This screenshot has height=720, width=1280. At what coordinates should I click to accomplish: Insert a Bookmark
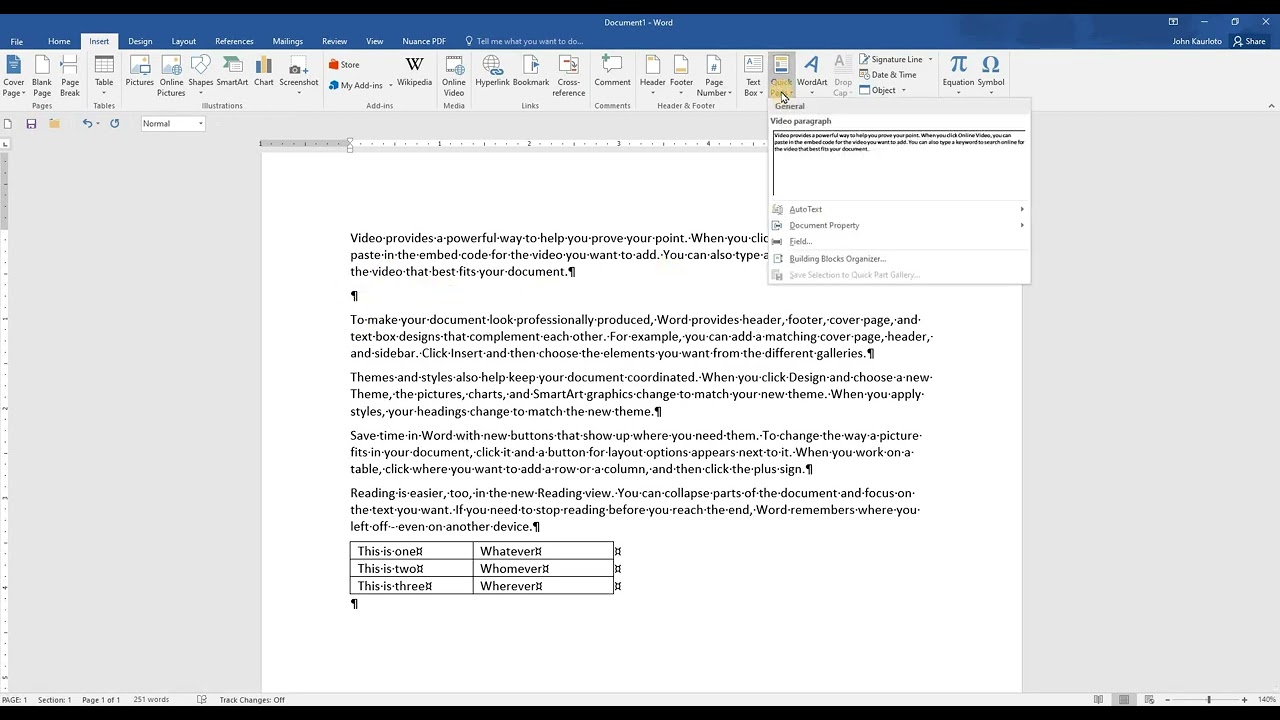(x=531, y=72)
